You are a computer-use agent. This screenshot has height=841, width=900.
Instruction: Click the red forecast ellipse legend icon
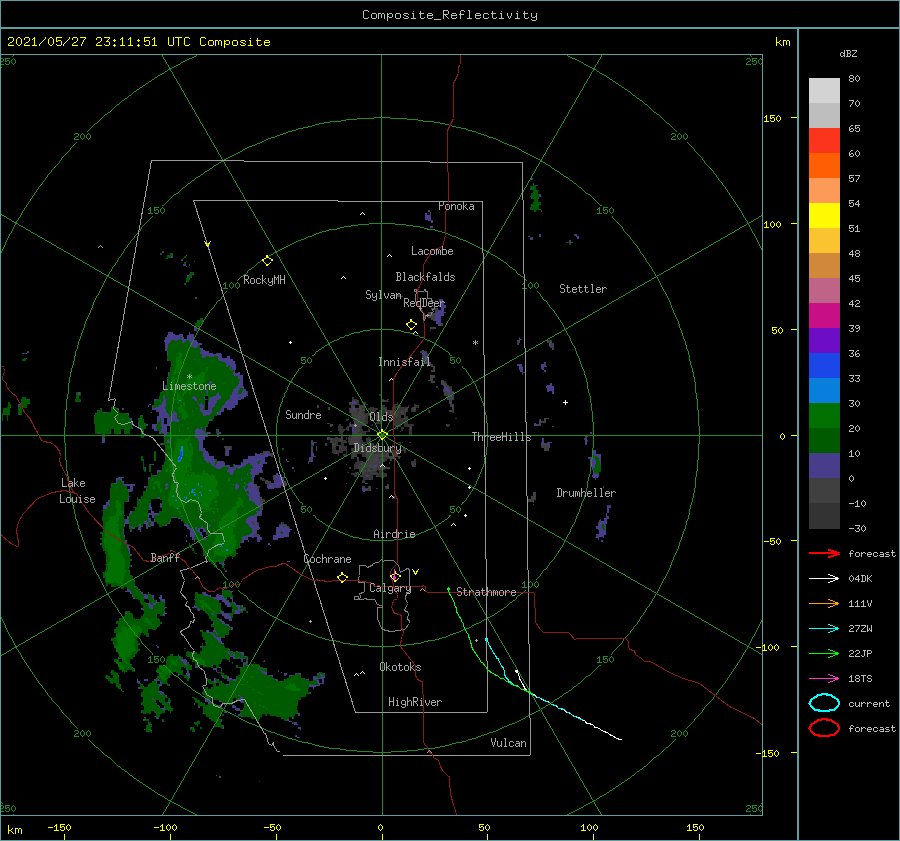[824, 728]
